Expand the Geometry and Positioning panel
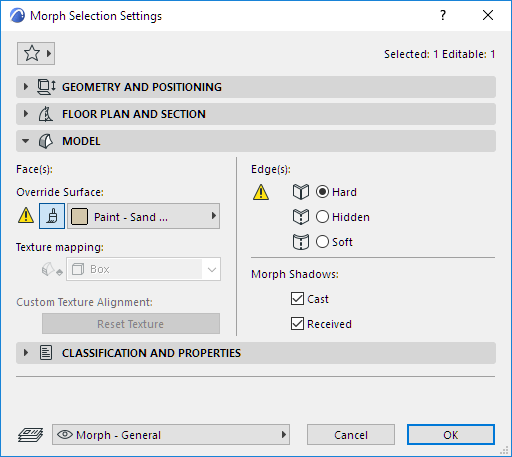The width and height of the screenshot is (512, 457). [x=256, y=87]
